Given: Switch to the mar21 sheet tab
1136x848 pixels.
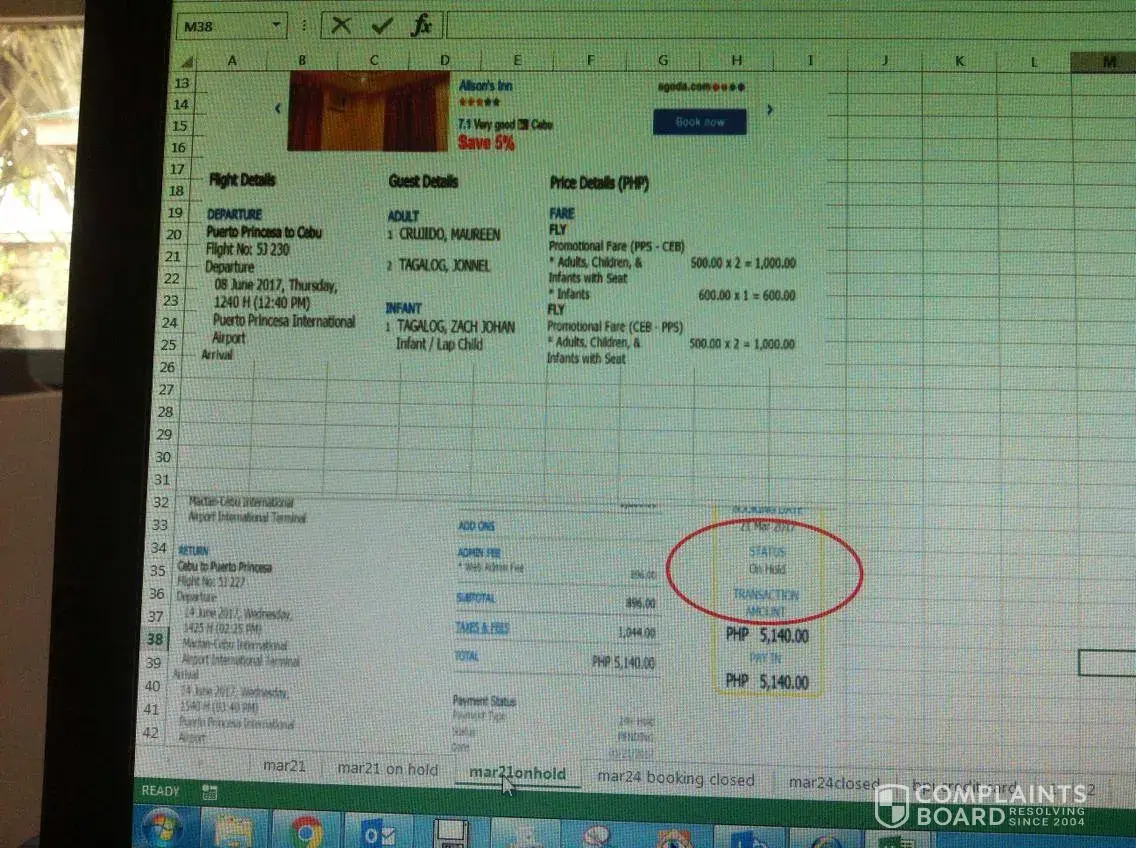Looking at the screenshot, I should [284, 765].
